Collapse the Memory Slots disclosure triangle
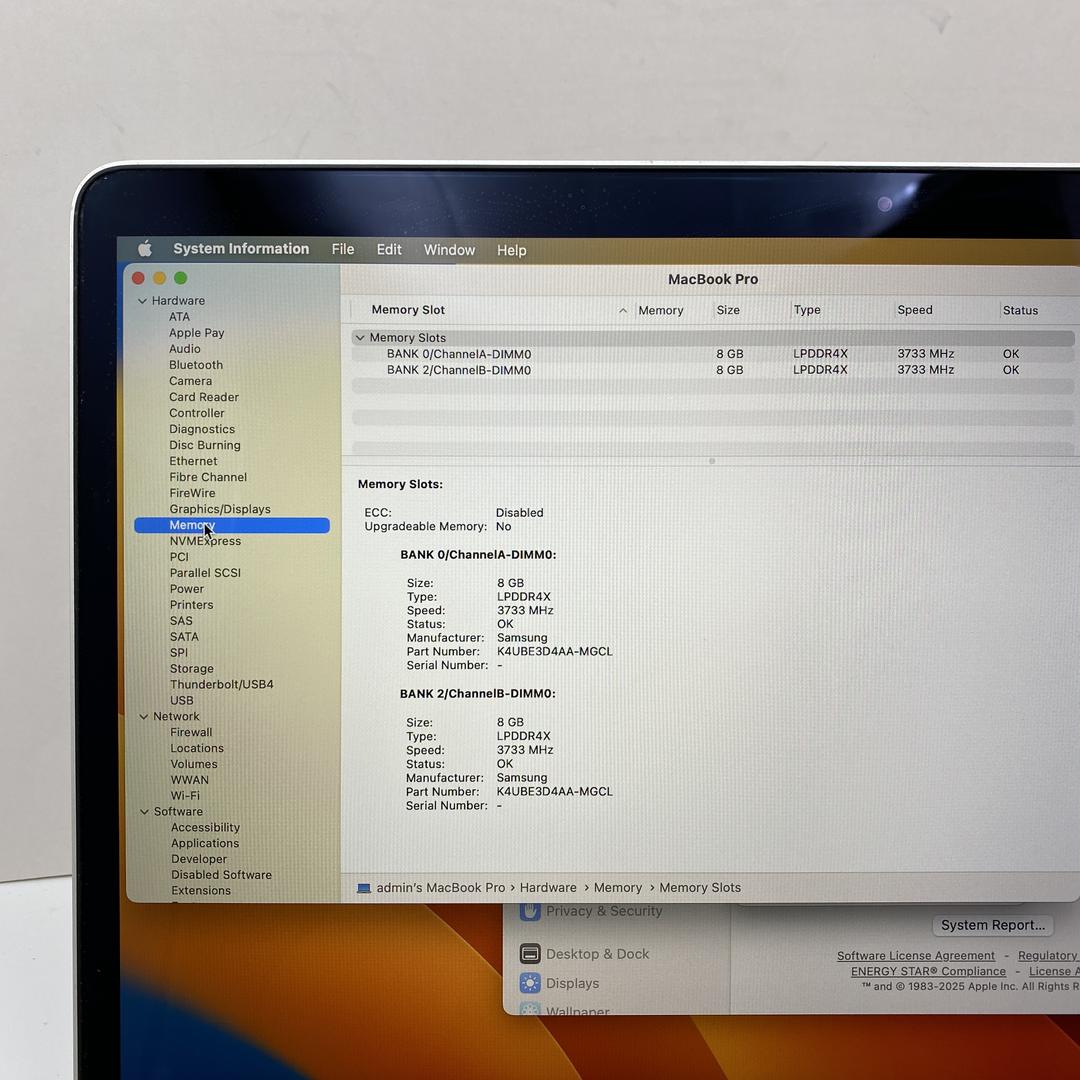The width and height of the screenshot is (1080, 1080). click(x=360, y=338)
